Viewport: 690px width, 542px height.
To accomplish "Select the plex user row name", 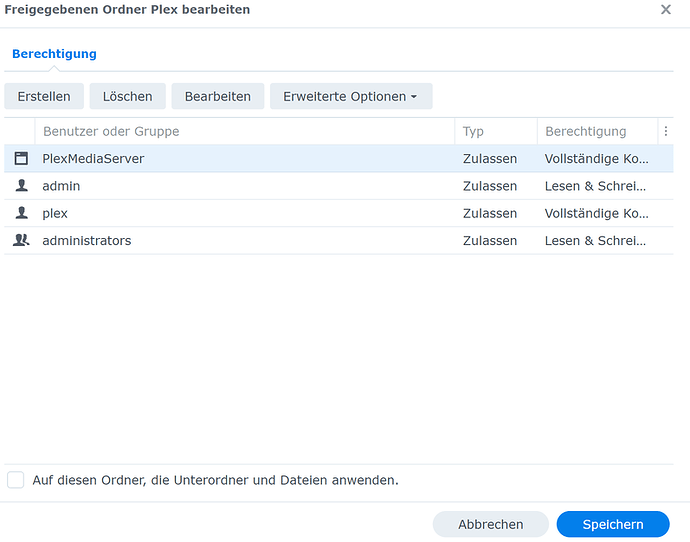I will [55, 213].
